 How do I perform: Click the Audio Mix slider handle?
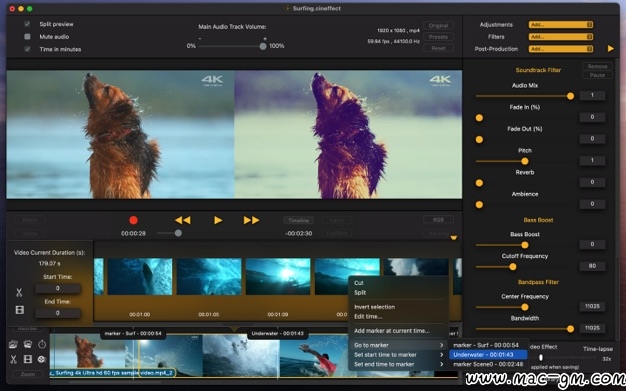(x=571, y=96)
